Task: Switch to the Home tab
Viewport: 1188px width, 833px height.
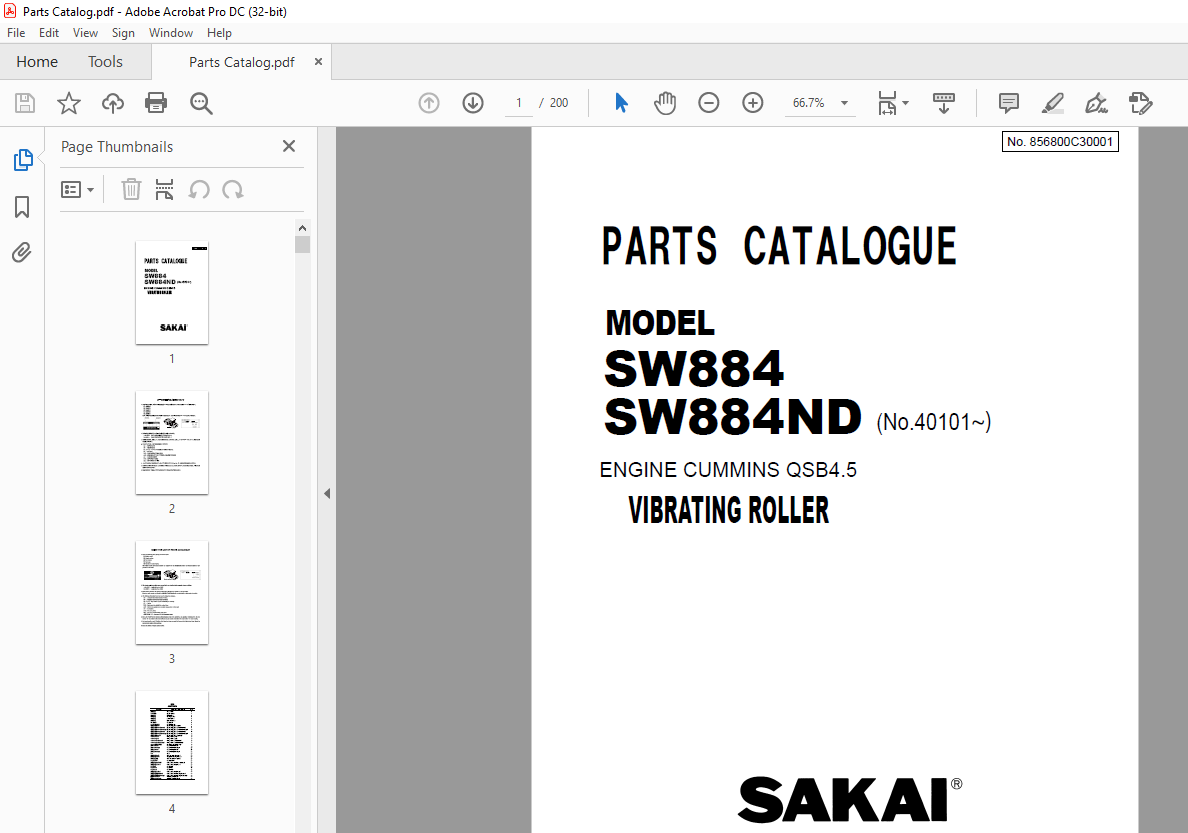Action: tap(37, 61)
